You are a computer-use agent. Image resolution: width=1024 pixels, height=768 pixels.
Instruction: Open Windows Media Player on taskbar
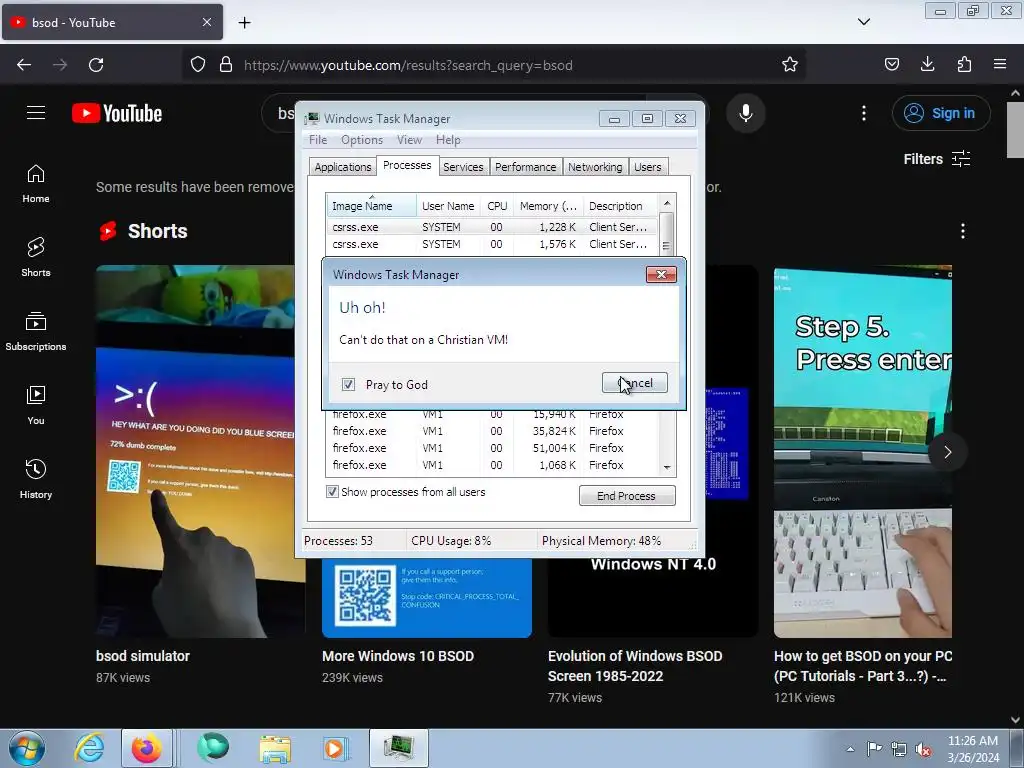(x=336, y=748)
